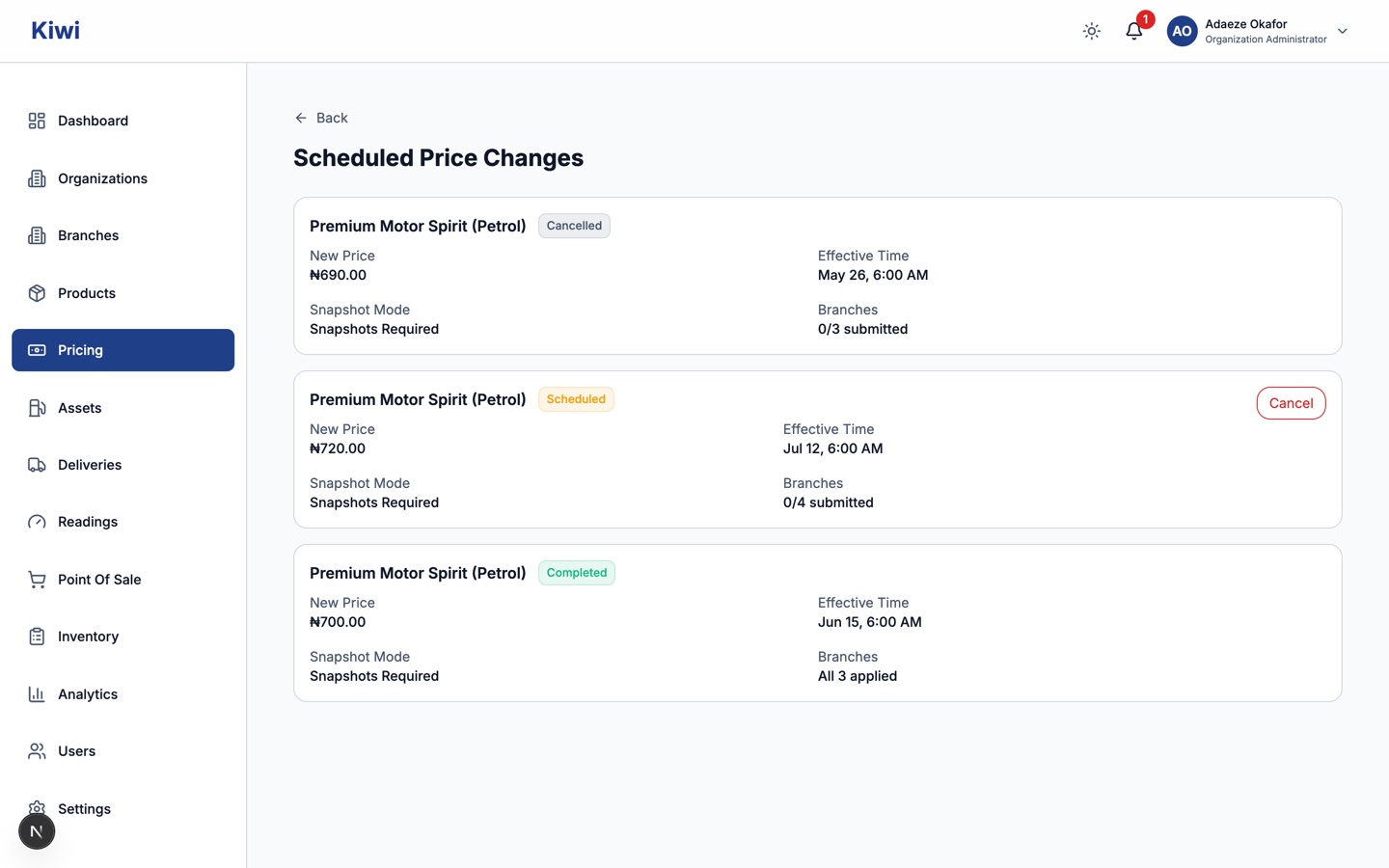Click the Pricing banknote icon
Viewport: 1389px width, 868px height.
(x=37, y=350)
